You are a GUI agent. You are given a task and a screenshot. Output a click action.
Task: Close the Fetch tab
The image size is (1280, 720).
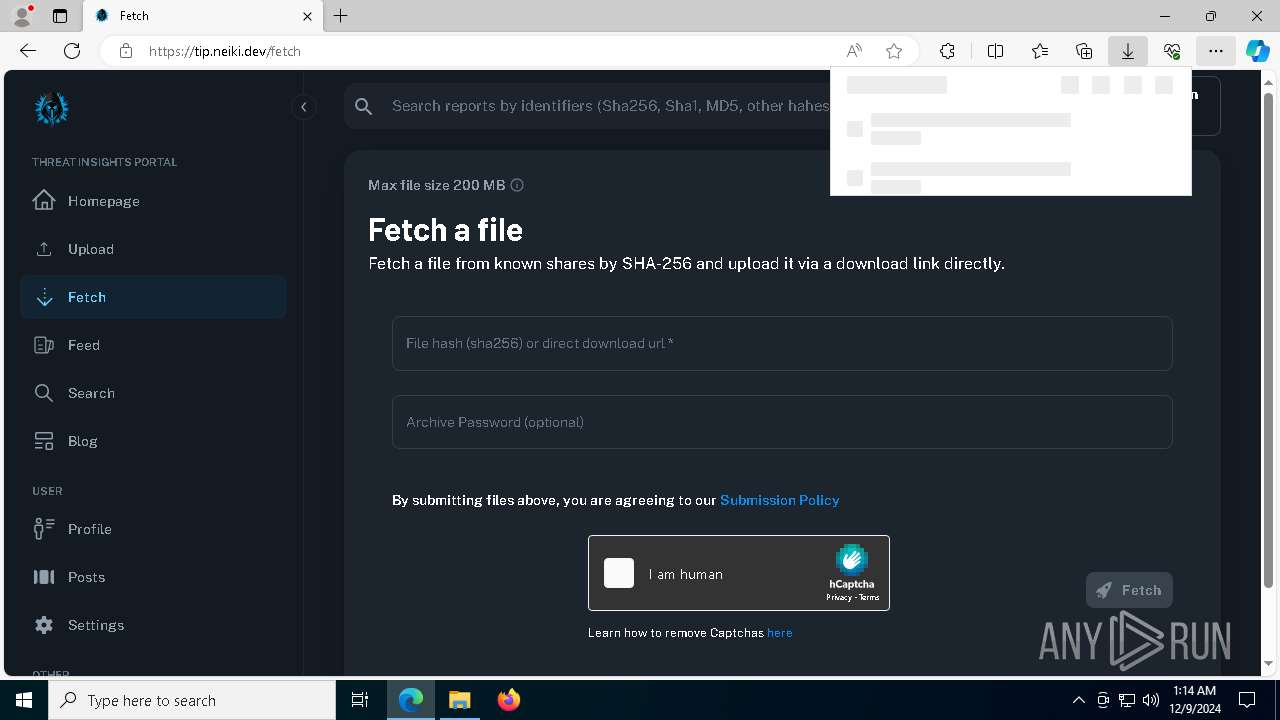click(307, 16)
